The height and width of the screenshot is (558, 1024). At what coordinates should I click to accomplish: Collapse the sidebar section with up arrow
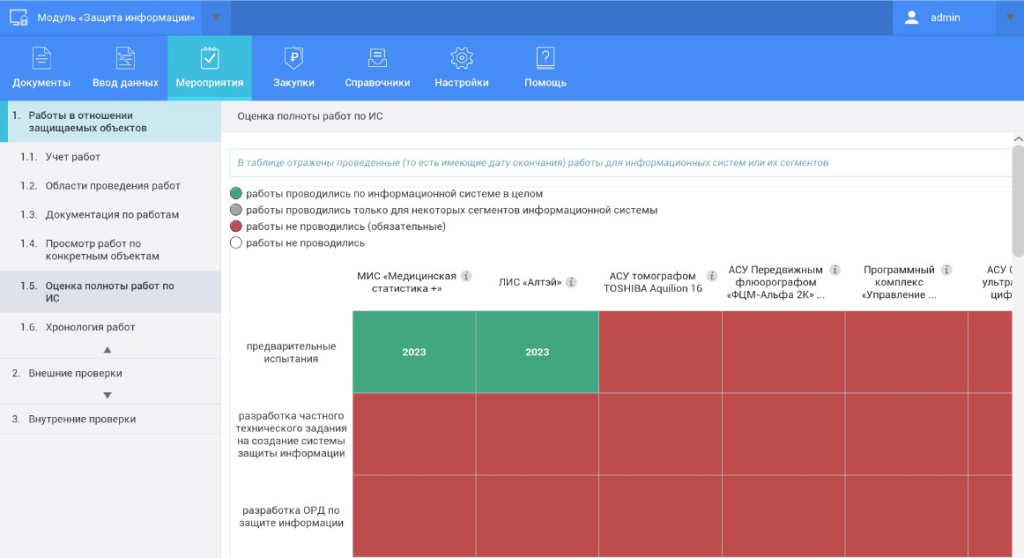[108, 350]
